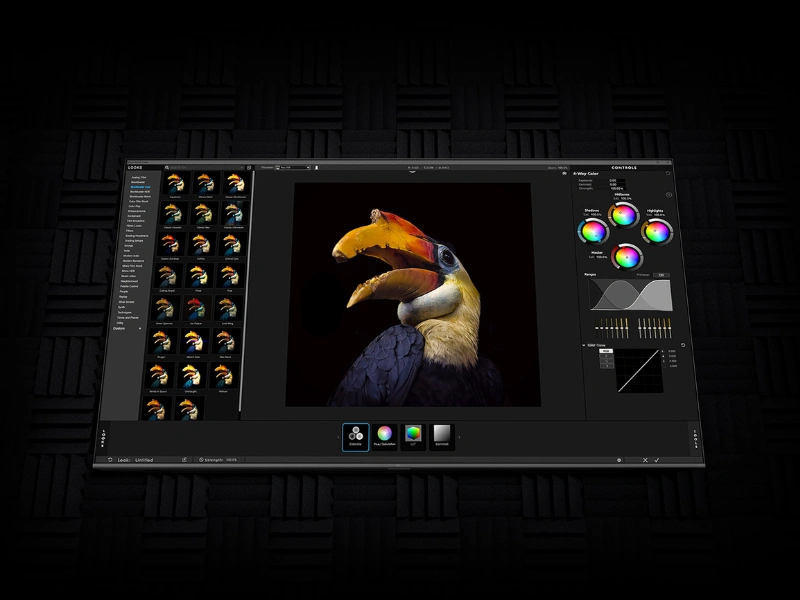Click the Strength icon in the bottom bar

point(201,460)
